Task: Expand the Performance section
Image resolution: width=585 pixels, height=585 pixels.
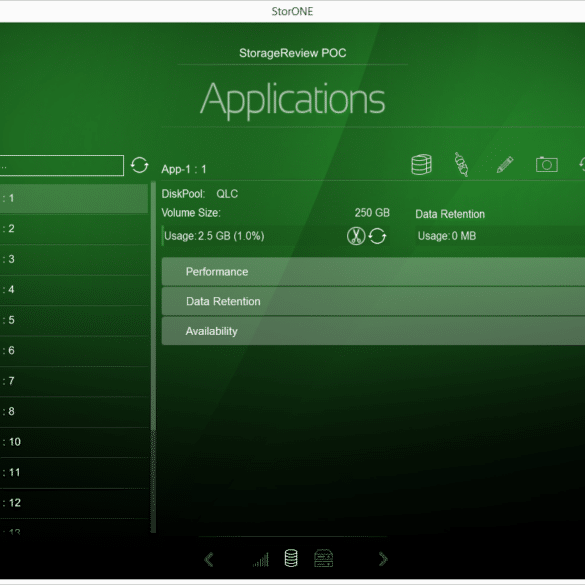Action: click(373, 272)
